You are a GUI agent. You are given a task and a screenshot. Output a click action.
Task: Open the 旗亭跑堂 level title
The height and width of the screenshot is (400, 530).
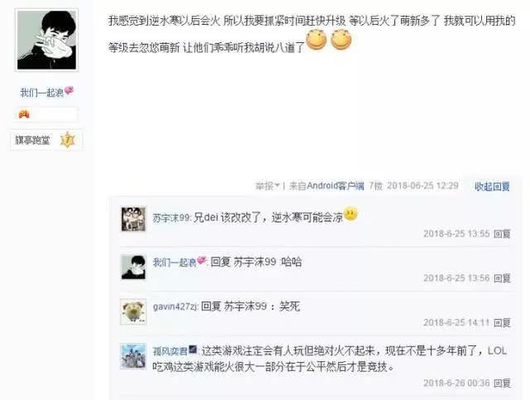(32, 140)
